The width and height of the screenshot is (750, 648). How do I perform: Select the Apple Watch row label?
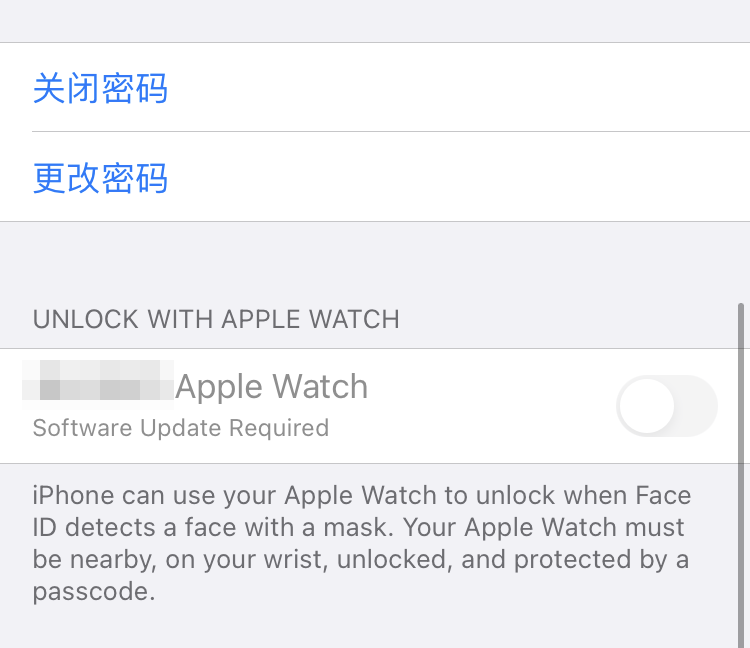(x=272, y=386)
